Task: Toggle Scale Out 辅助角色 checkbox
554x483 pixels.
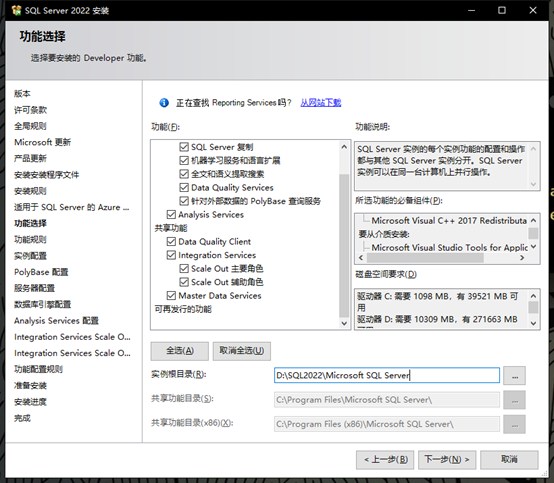Action: 184,282
